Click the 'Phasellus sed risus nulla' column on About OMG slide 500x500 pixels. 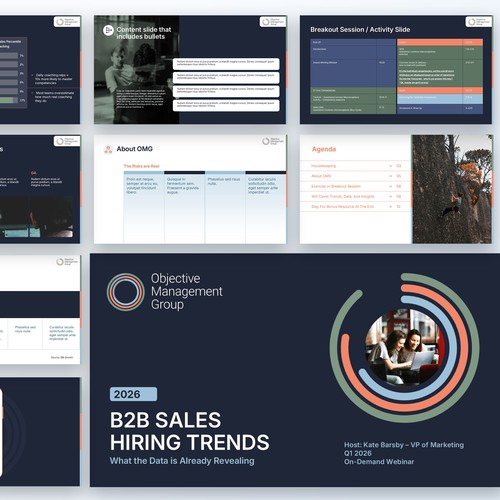click(224, 181)
